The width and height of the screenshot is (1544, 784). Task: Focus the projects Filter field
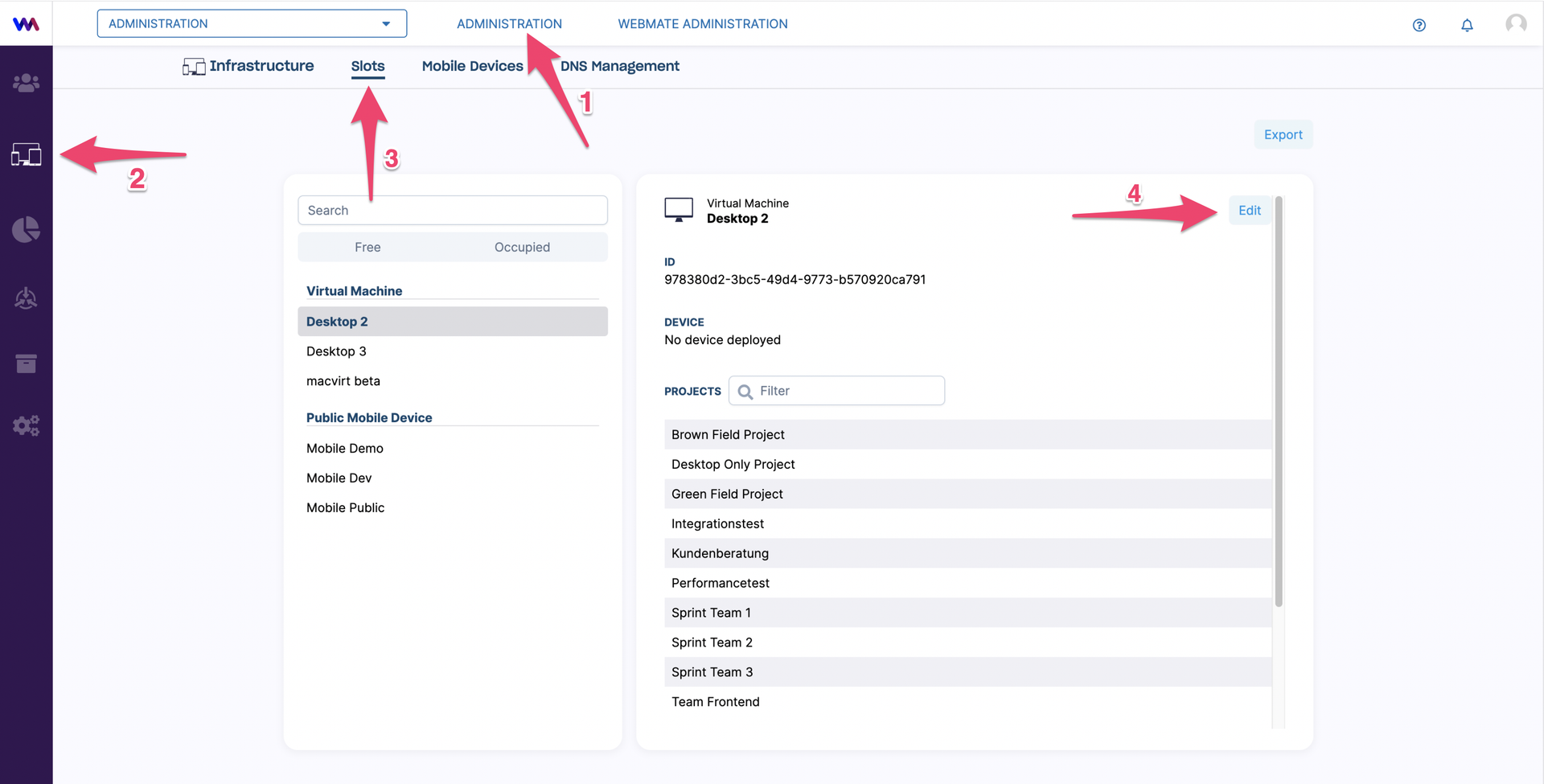click(x=836, y=391)
